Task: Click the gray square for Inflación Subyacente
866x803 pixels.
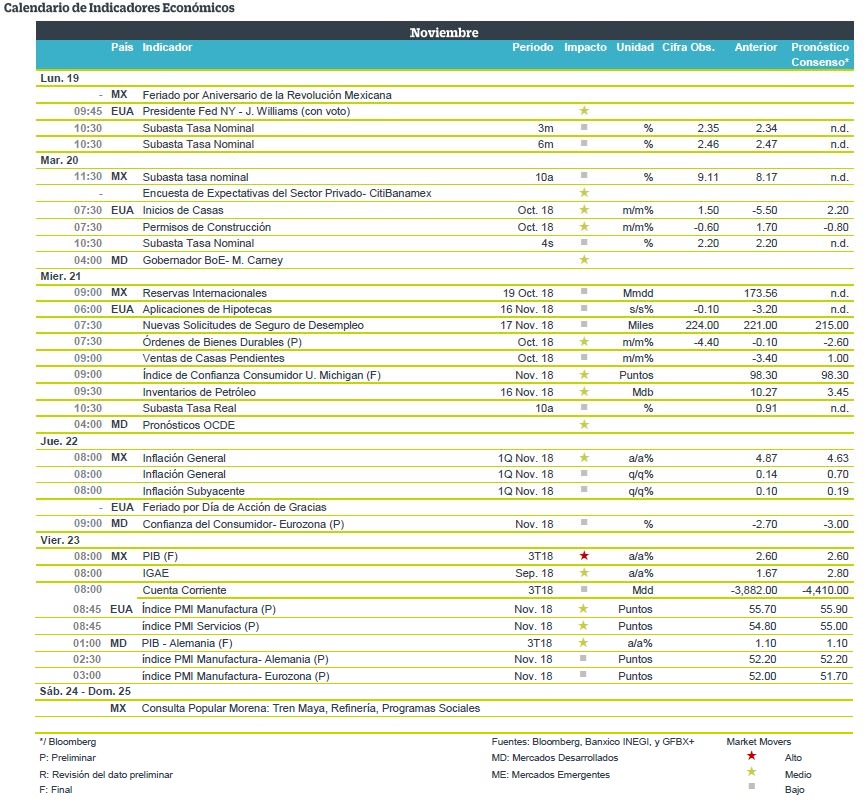Action: (584, 489)
